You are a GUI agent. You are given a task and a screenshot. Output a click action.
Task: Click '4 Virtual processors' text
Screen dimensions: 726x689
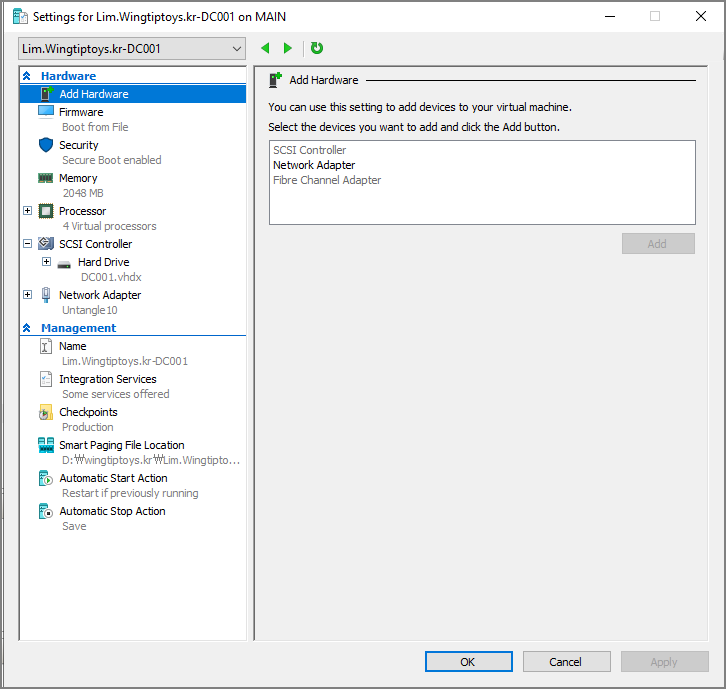[109, 226]
